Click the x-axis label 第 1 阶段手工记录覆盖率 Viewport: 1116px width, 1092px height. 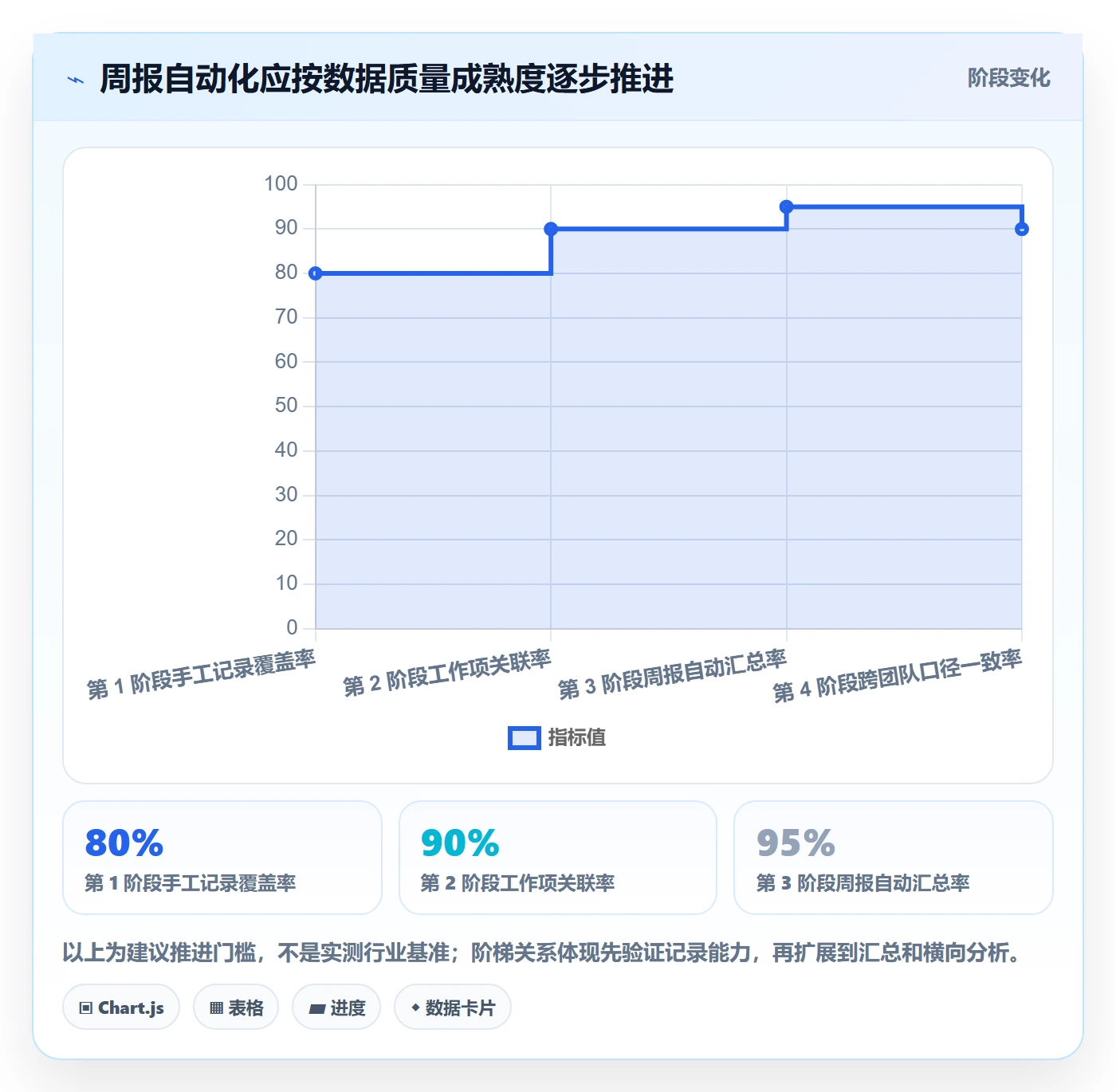202,674
